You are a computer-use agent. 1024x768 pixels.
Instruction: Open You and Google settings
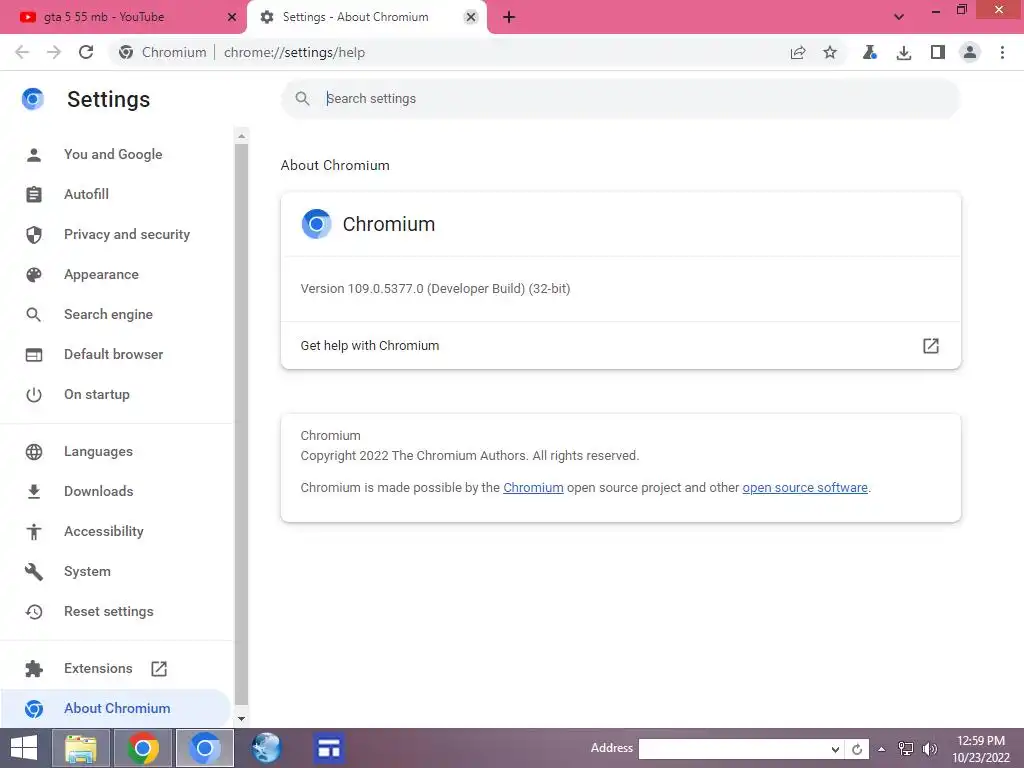tap(113, 155)
